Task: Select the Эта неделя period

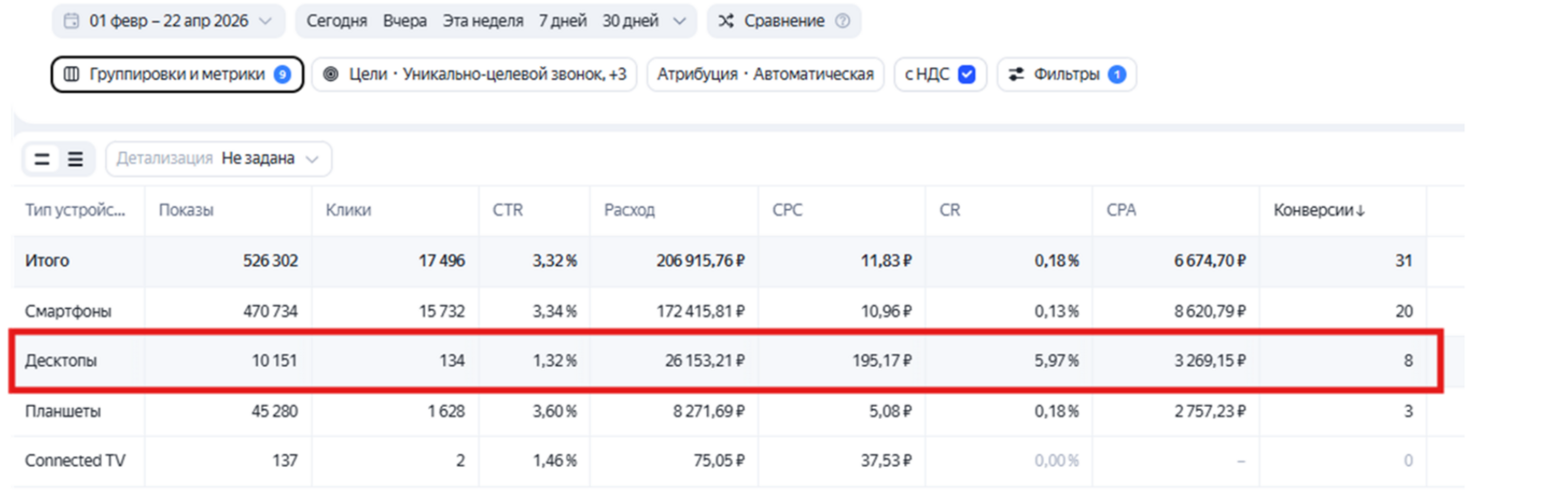Action: tap(483, 21)
